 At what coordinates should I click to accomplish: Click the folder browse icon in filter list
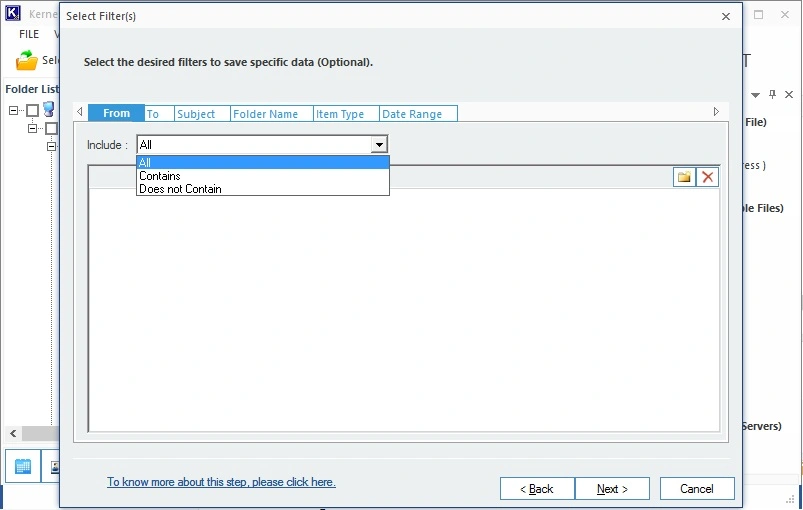click(684, 177)
